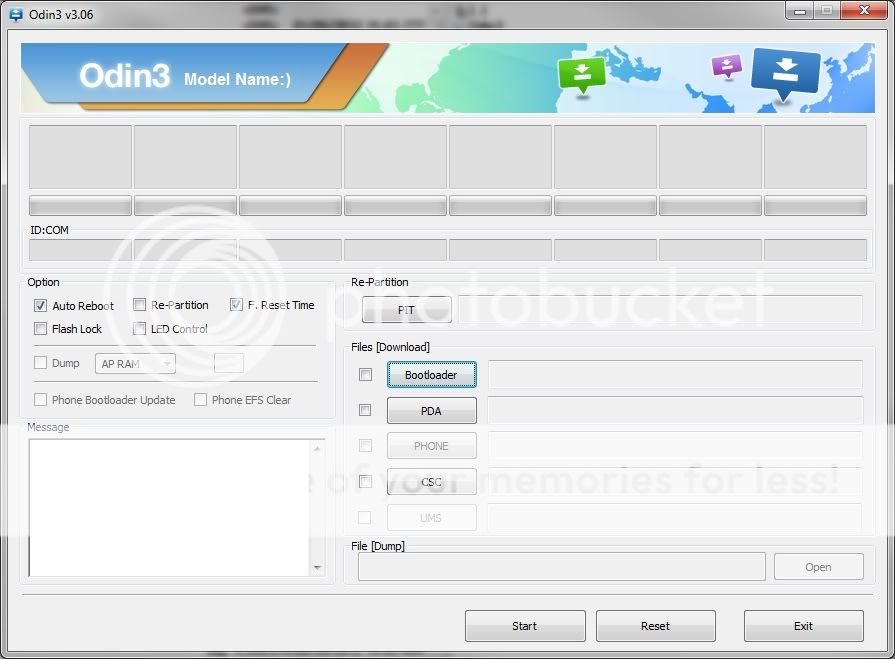
Task: Open the AP RAM dropdown
Action: tap(135, 364)
